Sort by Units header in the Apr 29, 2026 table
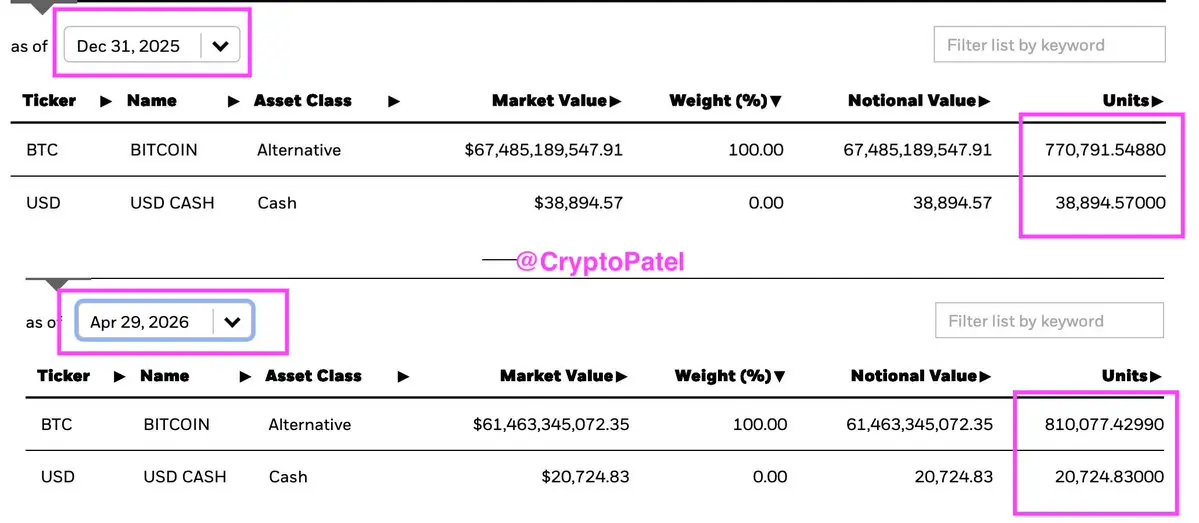Screen dimensions: 1199x523 (1124, 376)
